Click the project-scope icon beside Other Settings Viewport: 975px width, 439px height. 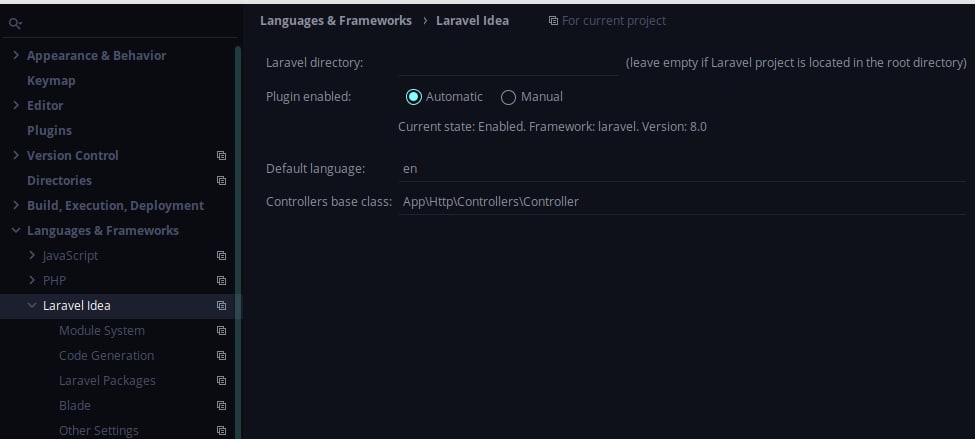click(x=221, y=430)
